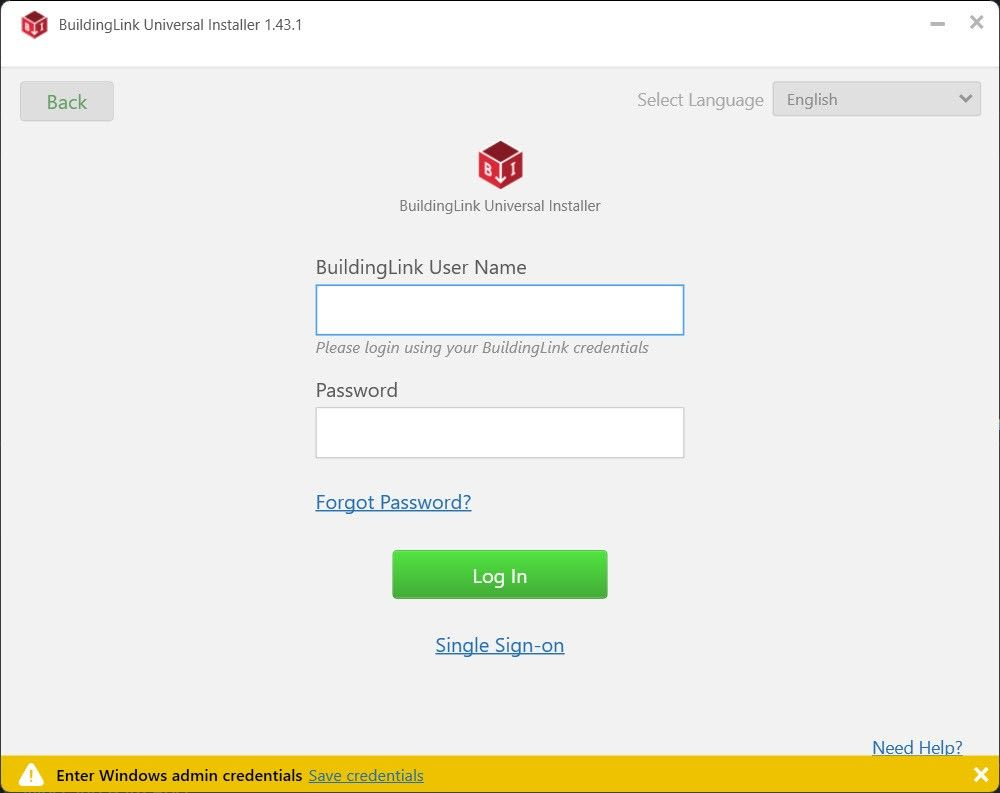Open the Select Language dropdown
Viewport: 1000px width, 793px height.
(x=876, y=99)
